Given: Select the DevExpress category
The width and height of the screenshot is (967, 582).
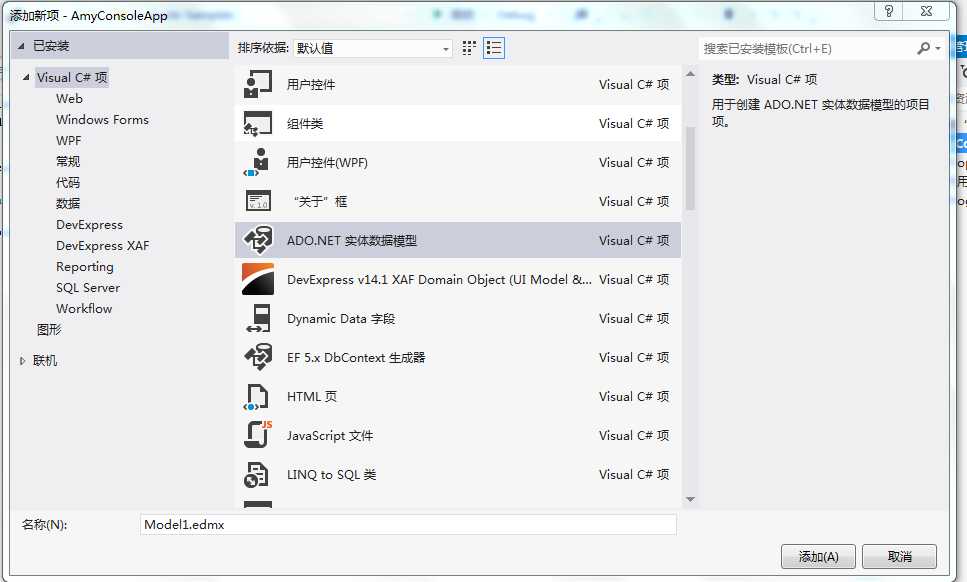Looking at the screenshot, I should point(89,224).
